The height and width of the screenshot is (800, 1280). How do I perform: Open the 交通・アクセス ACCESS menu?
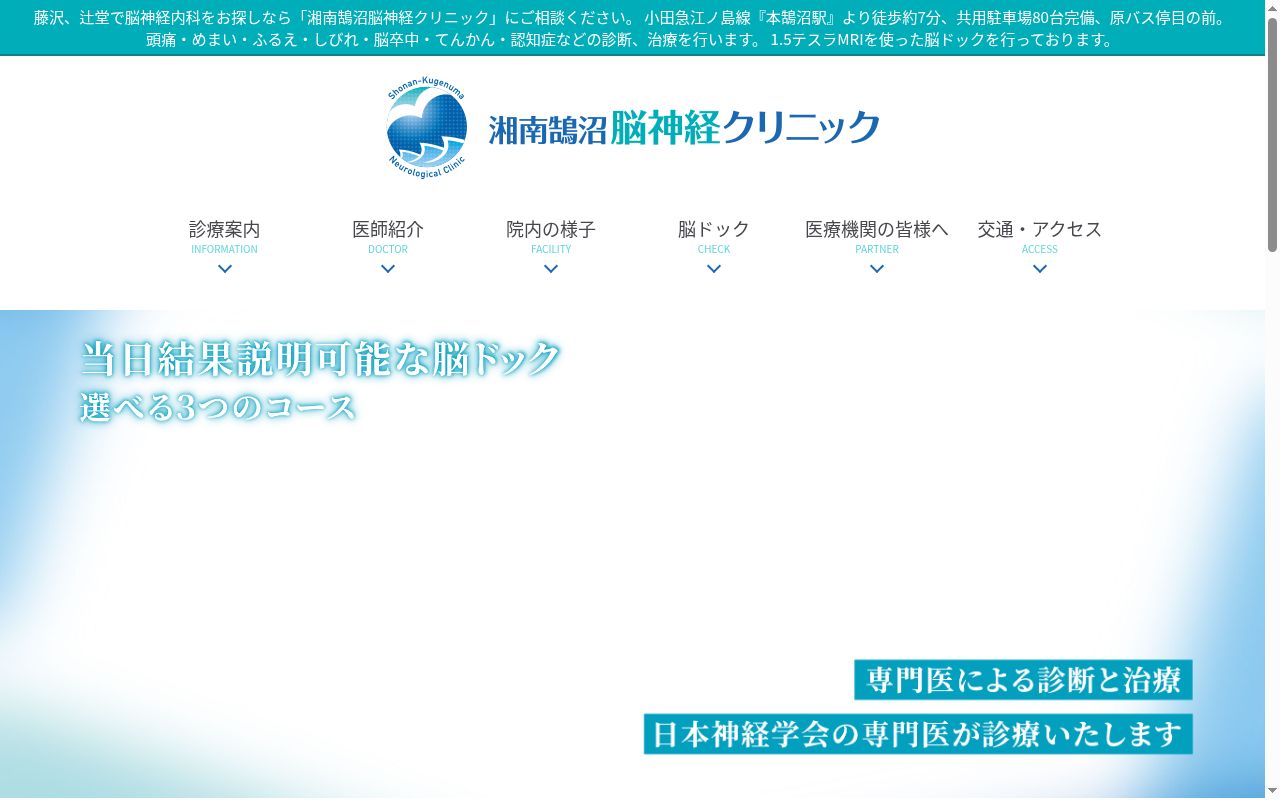pyautogui.click(x=1040, y=238)
